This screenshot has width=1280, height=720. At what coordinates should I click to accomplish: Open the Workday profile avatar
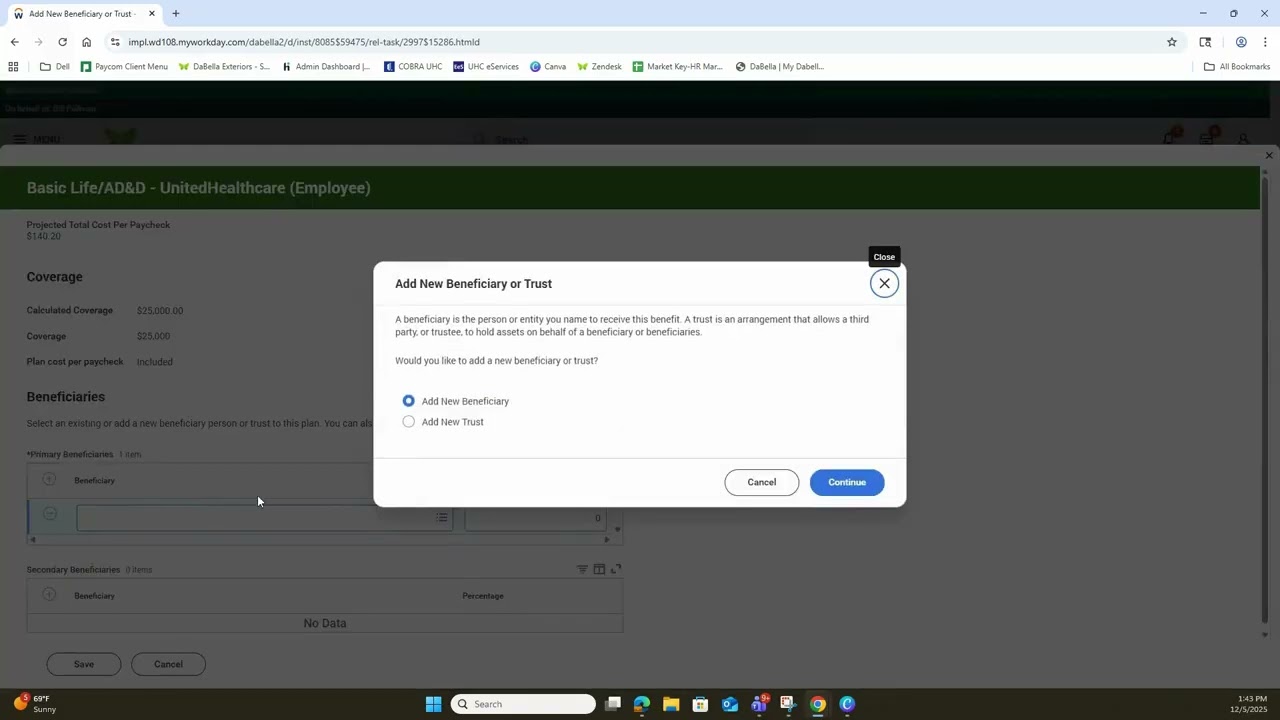1243,139
